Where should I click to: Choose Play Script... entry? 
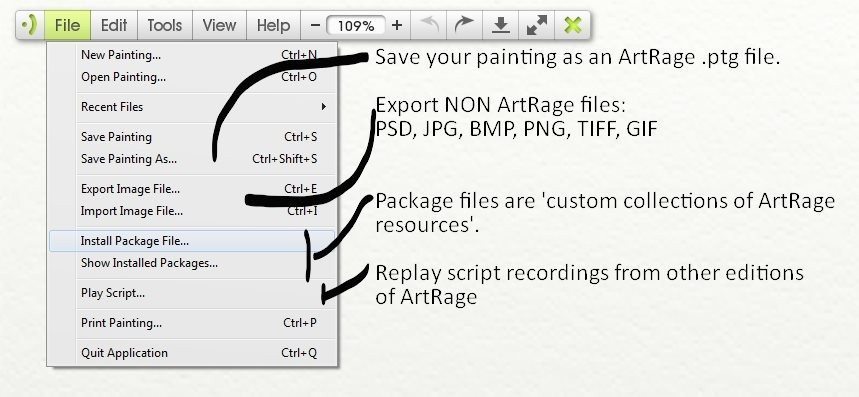click(x=192, y=293)
